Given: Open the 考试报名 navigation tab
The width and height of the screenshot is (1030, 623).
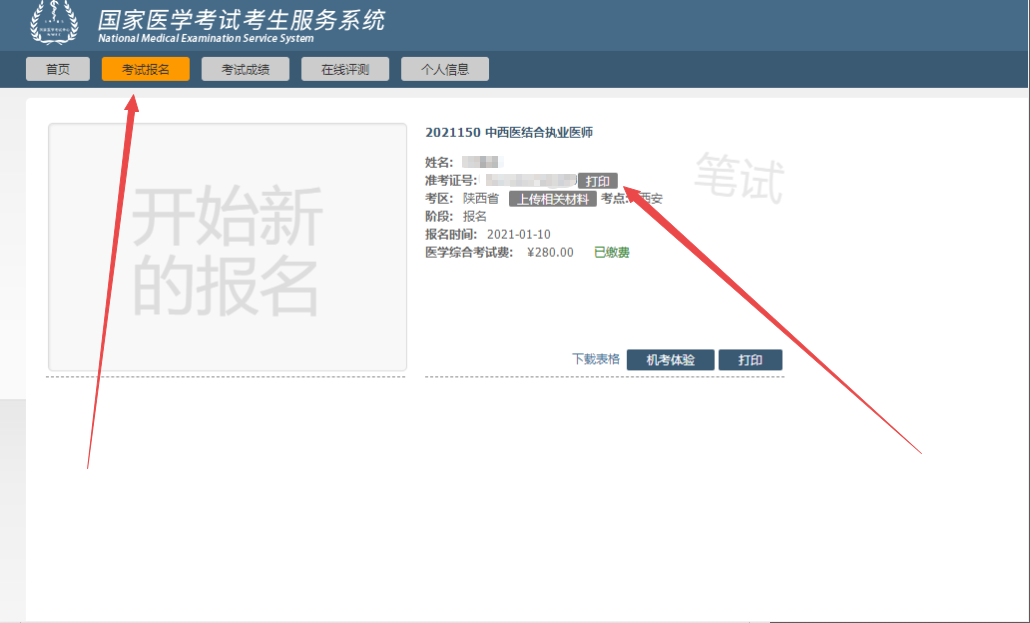Looking at the screenshot, I should point(145,69).
